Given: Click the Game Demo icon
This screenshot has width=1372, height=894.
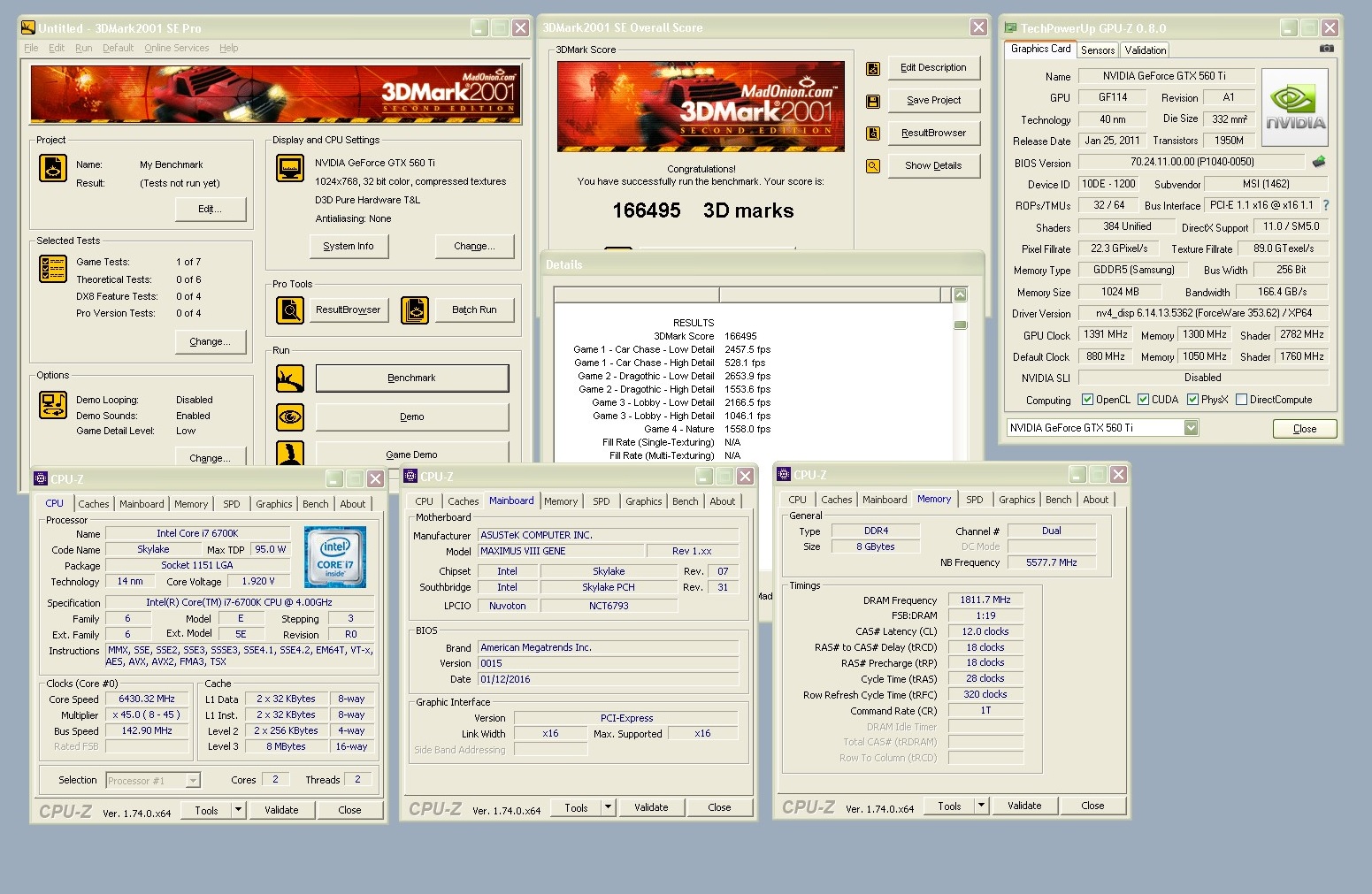Looking at the screenshot, I should 290,454.
